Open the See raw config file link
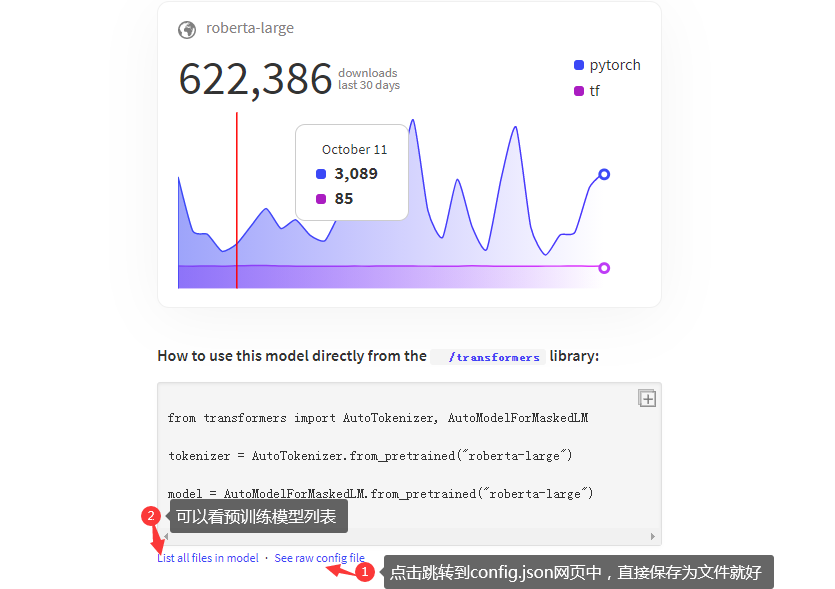 pos(320,558)
